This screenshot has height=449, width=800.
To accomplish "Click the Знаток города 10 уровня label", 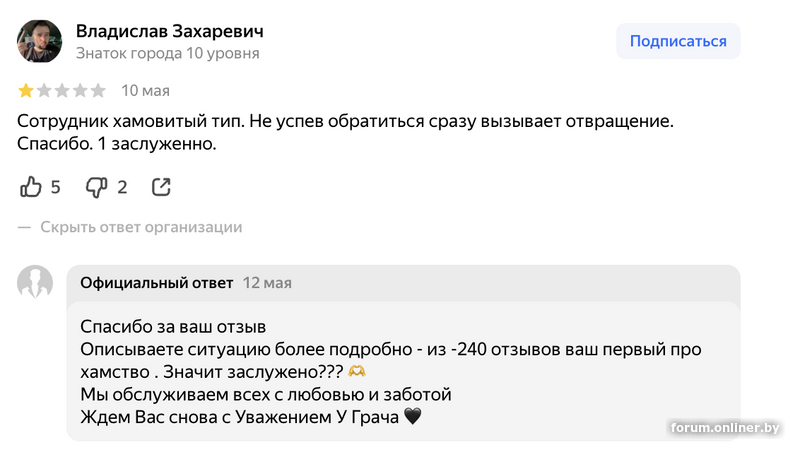I will pos(168,53).
